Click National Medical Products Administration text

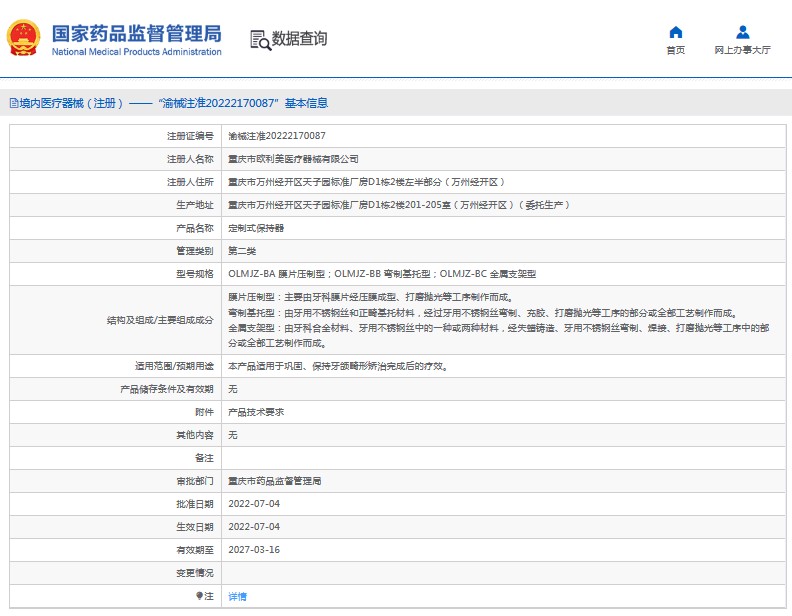(136, 52)
